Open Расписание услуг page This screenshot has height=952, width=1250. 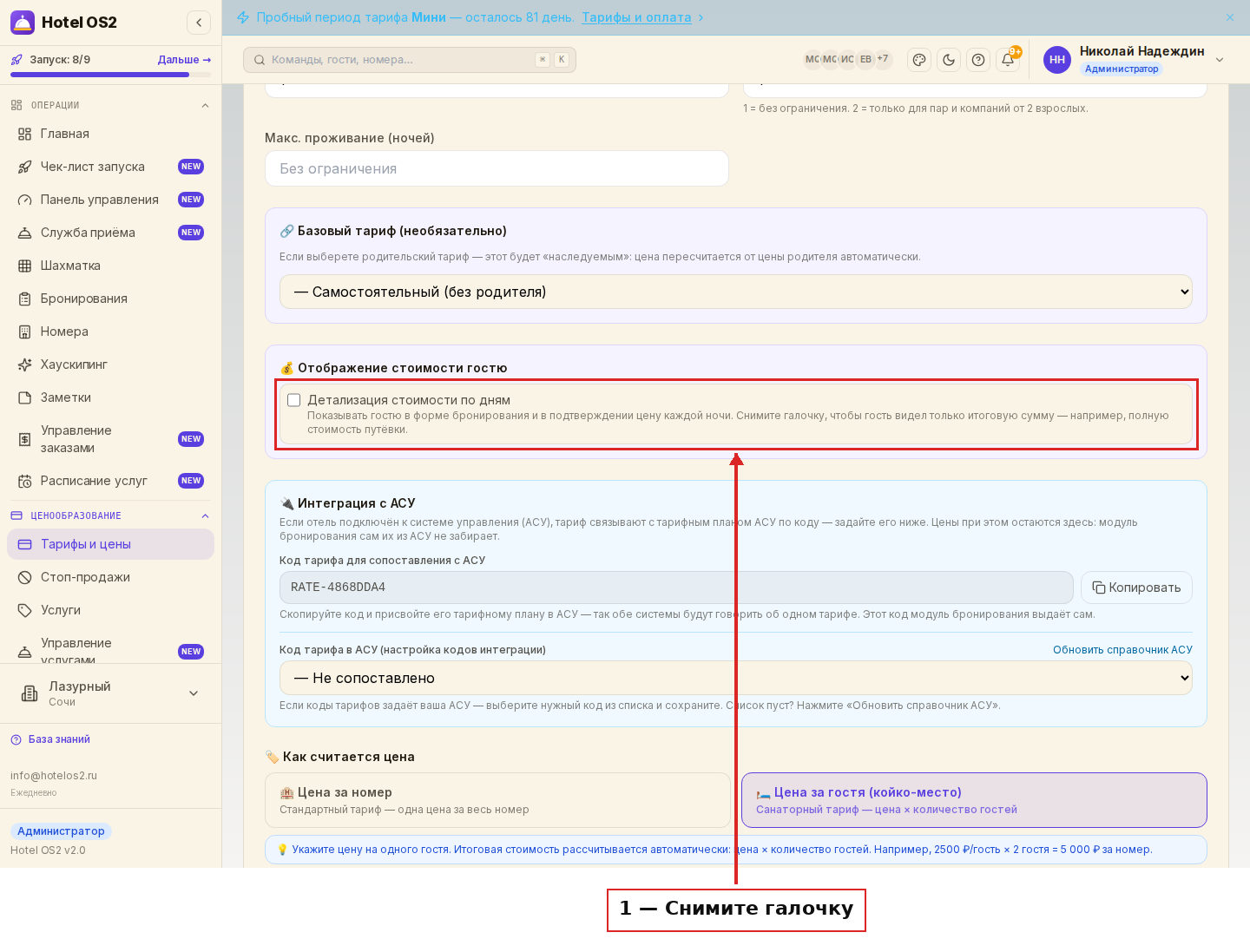110,481
